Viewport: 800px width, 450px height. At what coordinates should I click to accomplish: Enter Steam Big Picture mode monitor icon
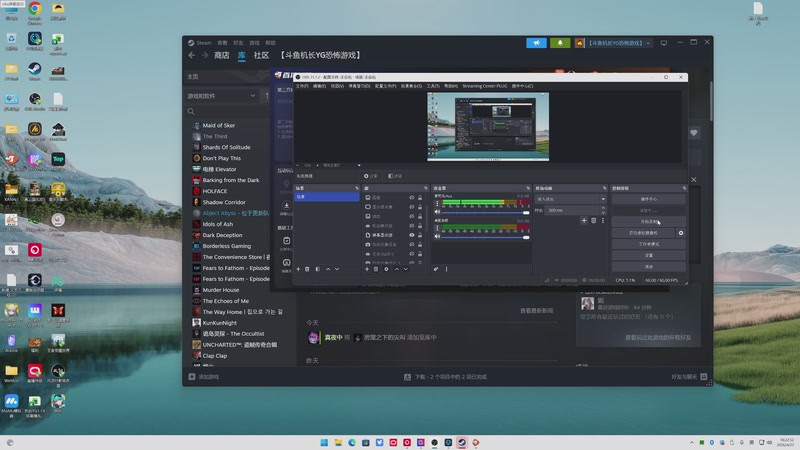pyautogui.click(x=663, y=43)
